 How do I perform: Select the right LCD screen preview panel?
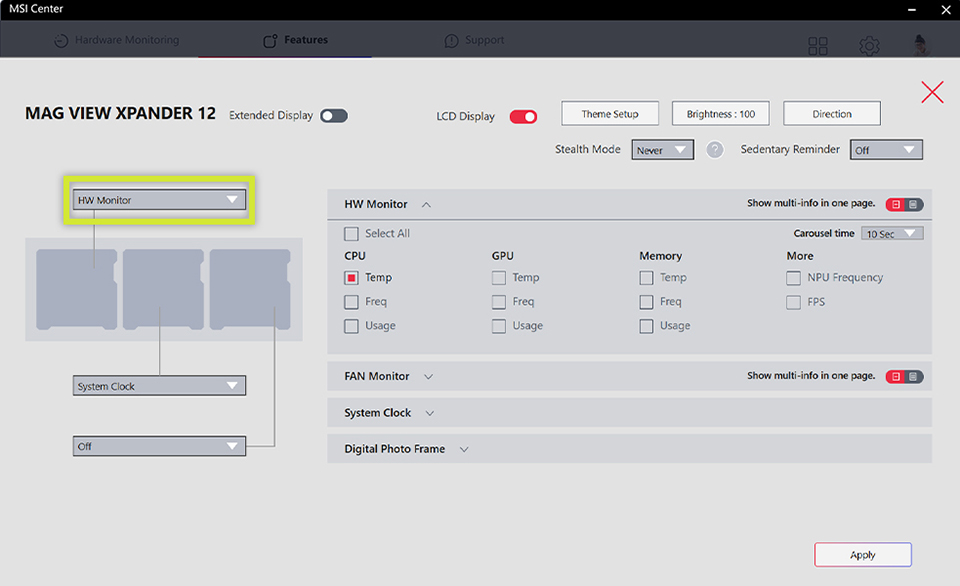tap(250, 290)
